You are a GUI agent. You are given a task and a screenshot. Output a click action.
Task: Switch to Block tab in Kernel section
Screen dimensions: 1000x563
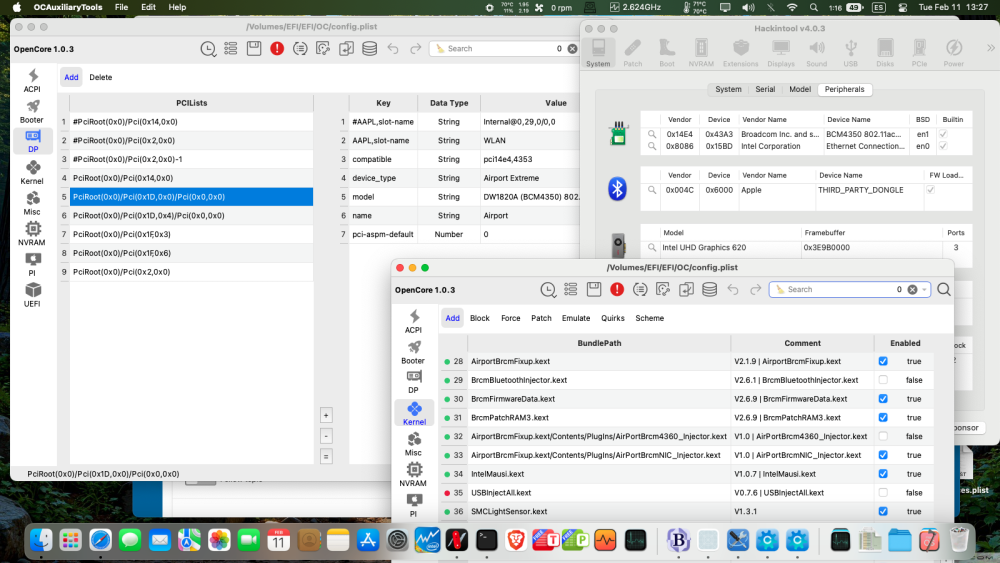tap(480, 318)
